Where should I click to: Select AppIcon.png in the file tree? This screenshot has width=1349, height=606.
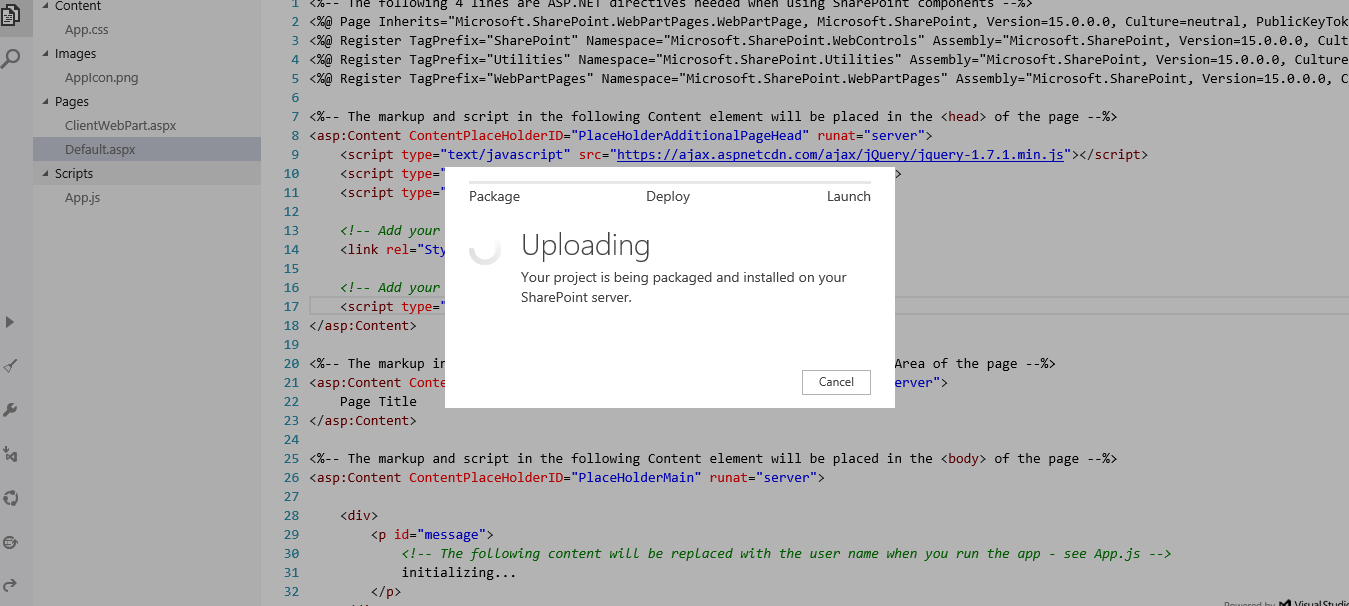coord(101,78)
